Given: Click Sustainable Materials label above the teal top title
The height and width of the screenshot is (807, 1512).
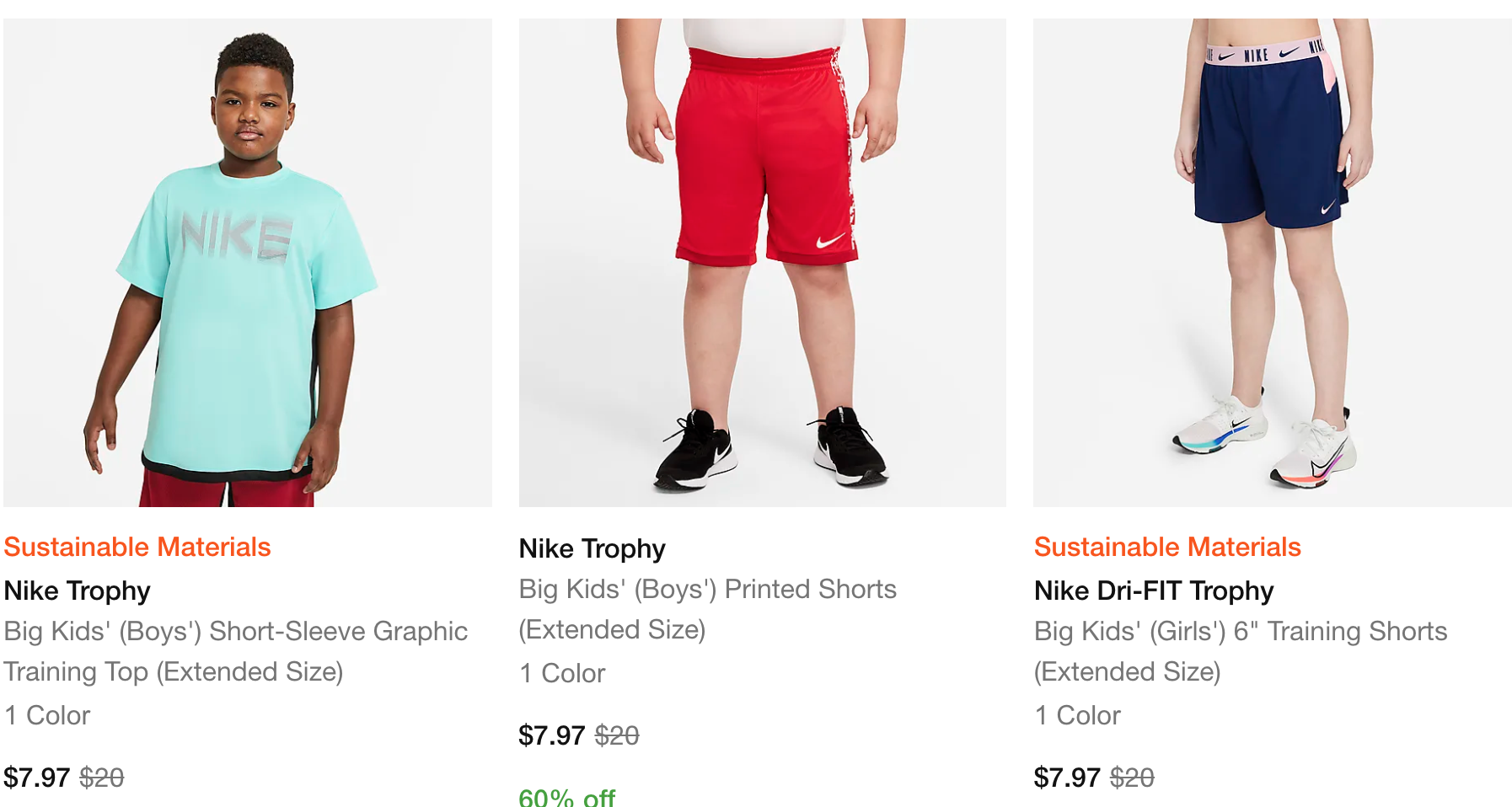Looking at the screenshot, I should pyautogui.click(x=137, y=548).
